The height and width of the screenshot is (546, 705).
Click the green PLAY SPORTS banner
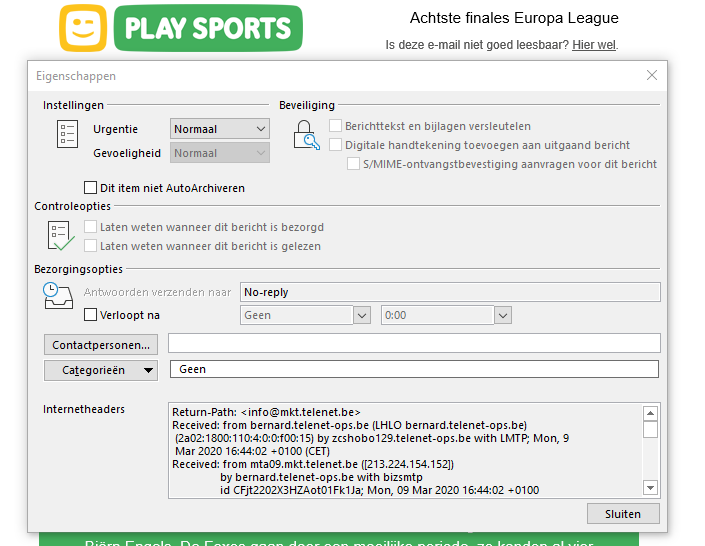point(207,28)
